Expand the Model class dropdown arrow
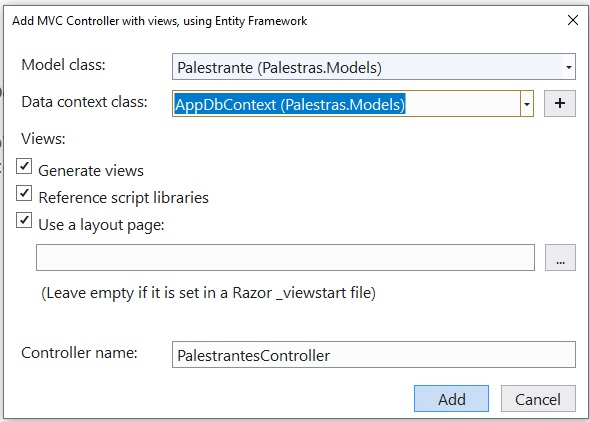 [569, 67]
